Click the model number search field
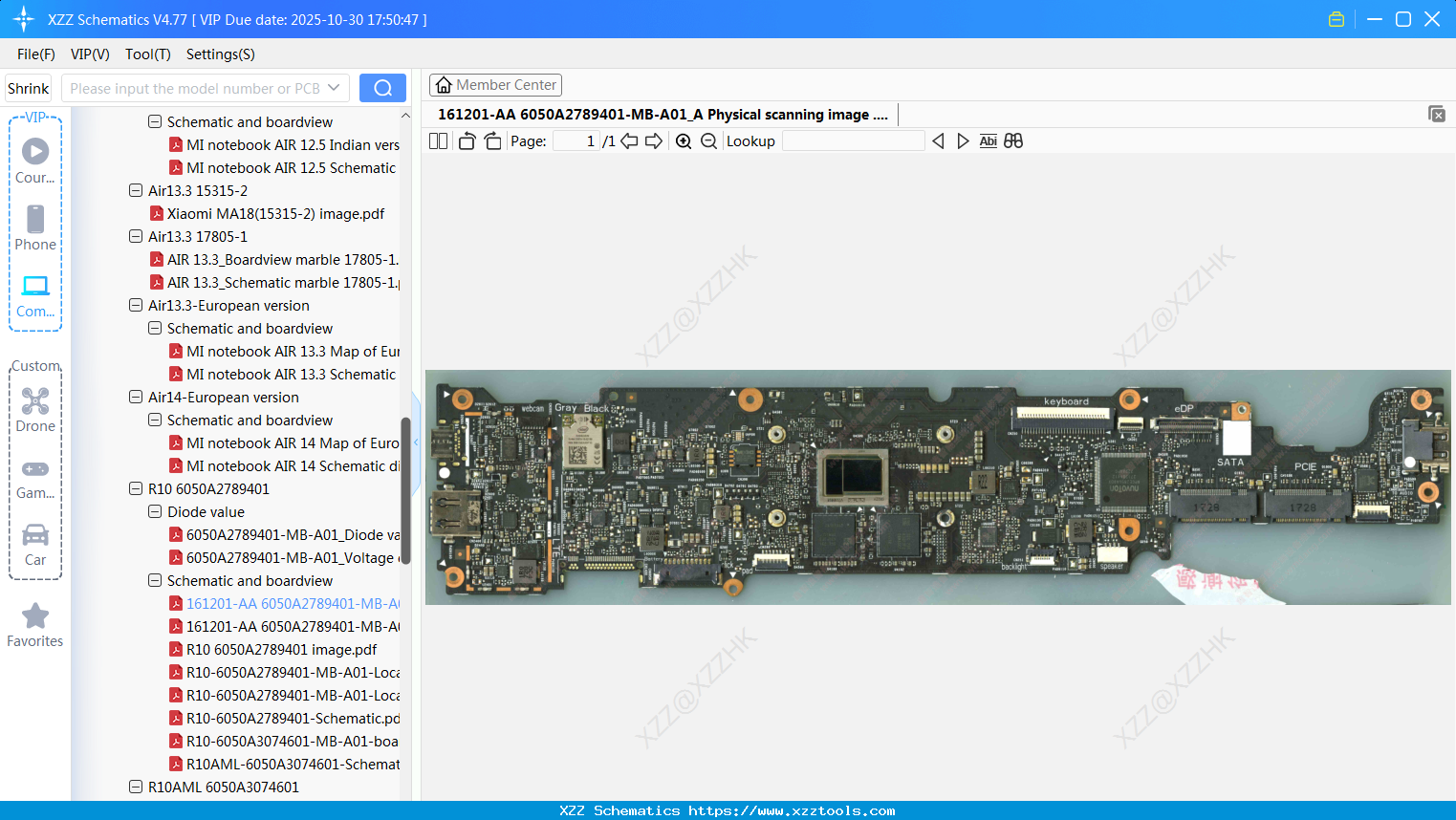Screen dimensions: 1456x820 (196, 88)
